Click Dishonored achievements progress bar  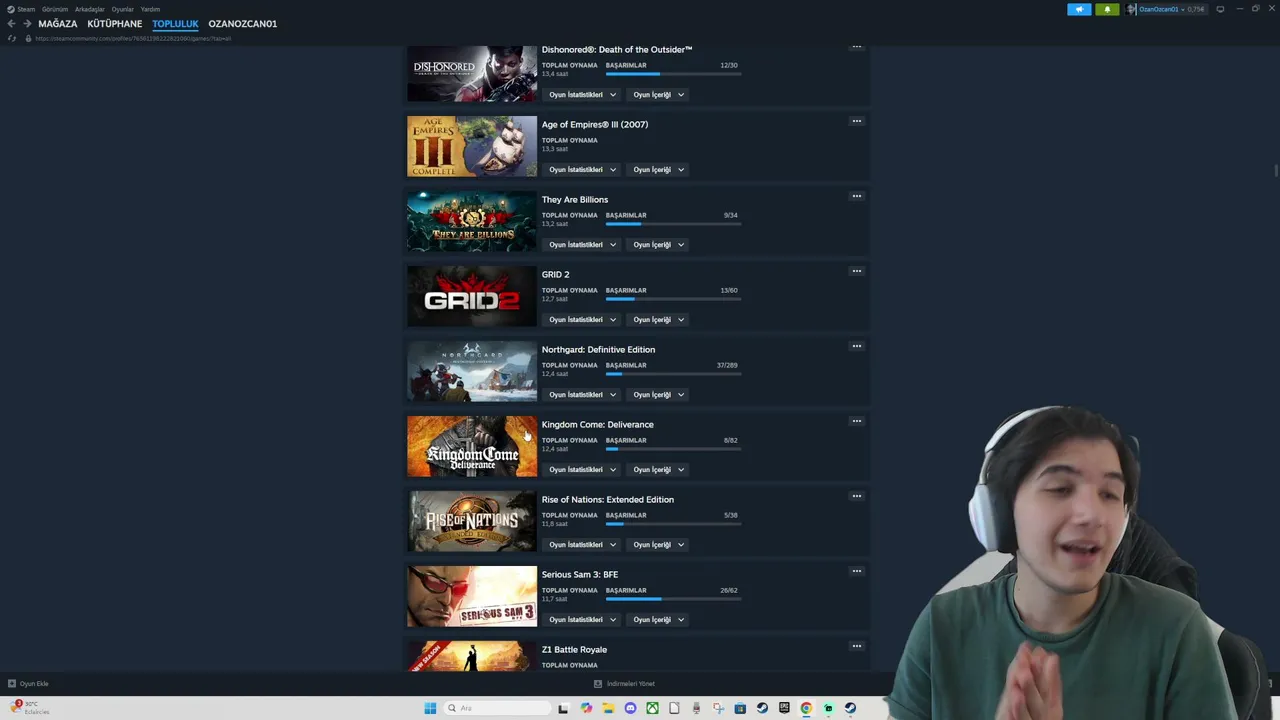673,74
